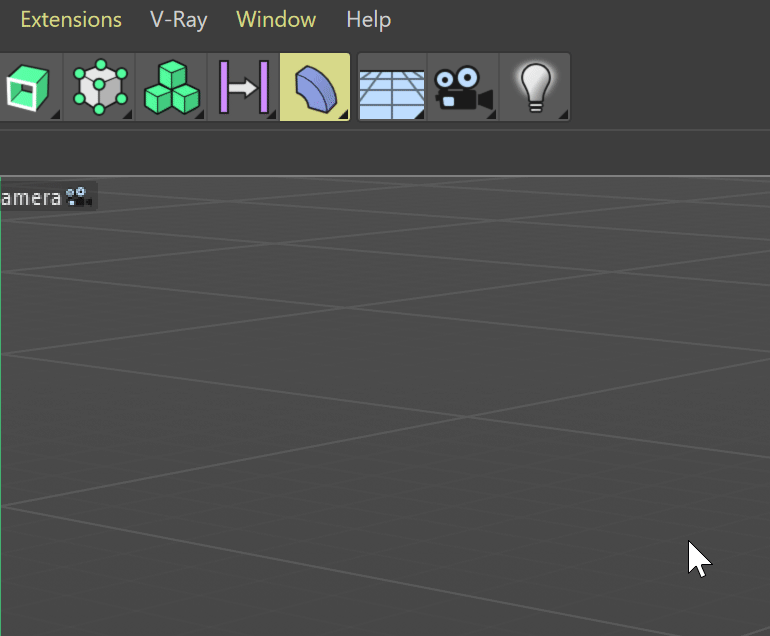Open the Extensions menu
This screenshot has width=770, height=636.
(71, 20)
